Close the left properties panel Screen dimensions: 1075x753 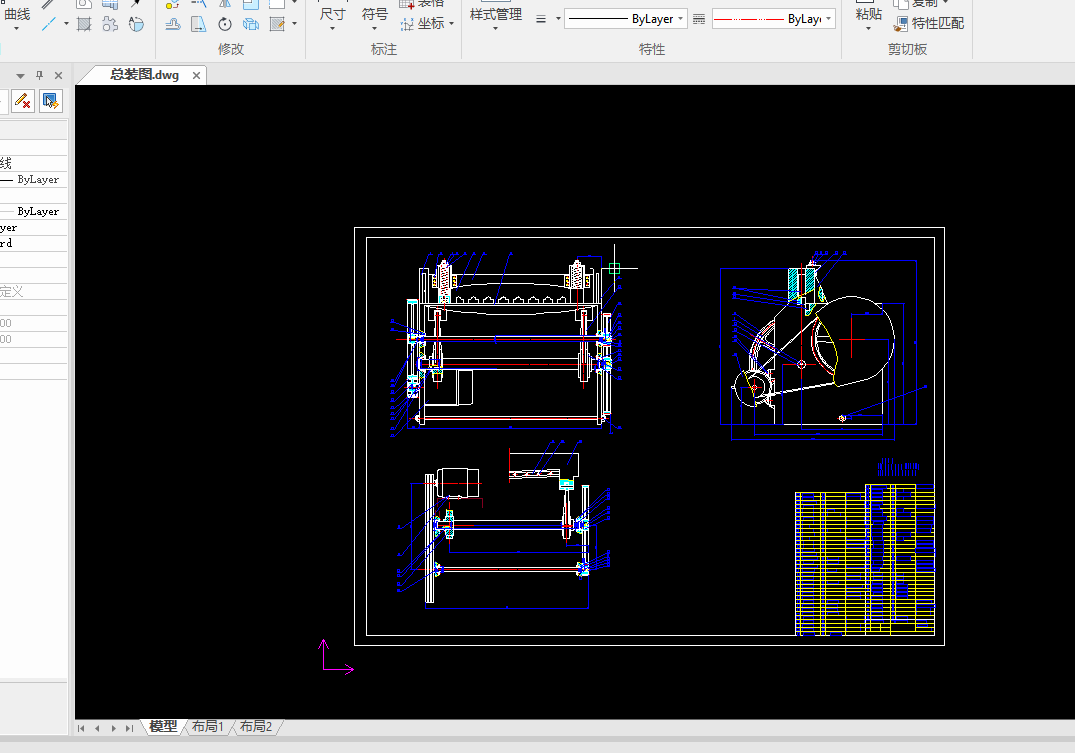58,75
